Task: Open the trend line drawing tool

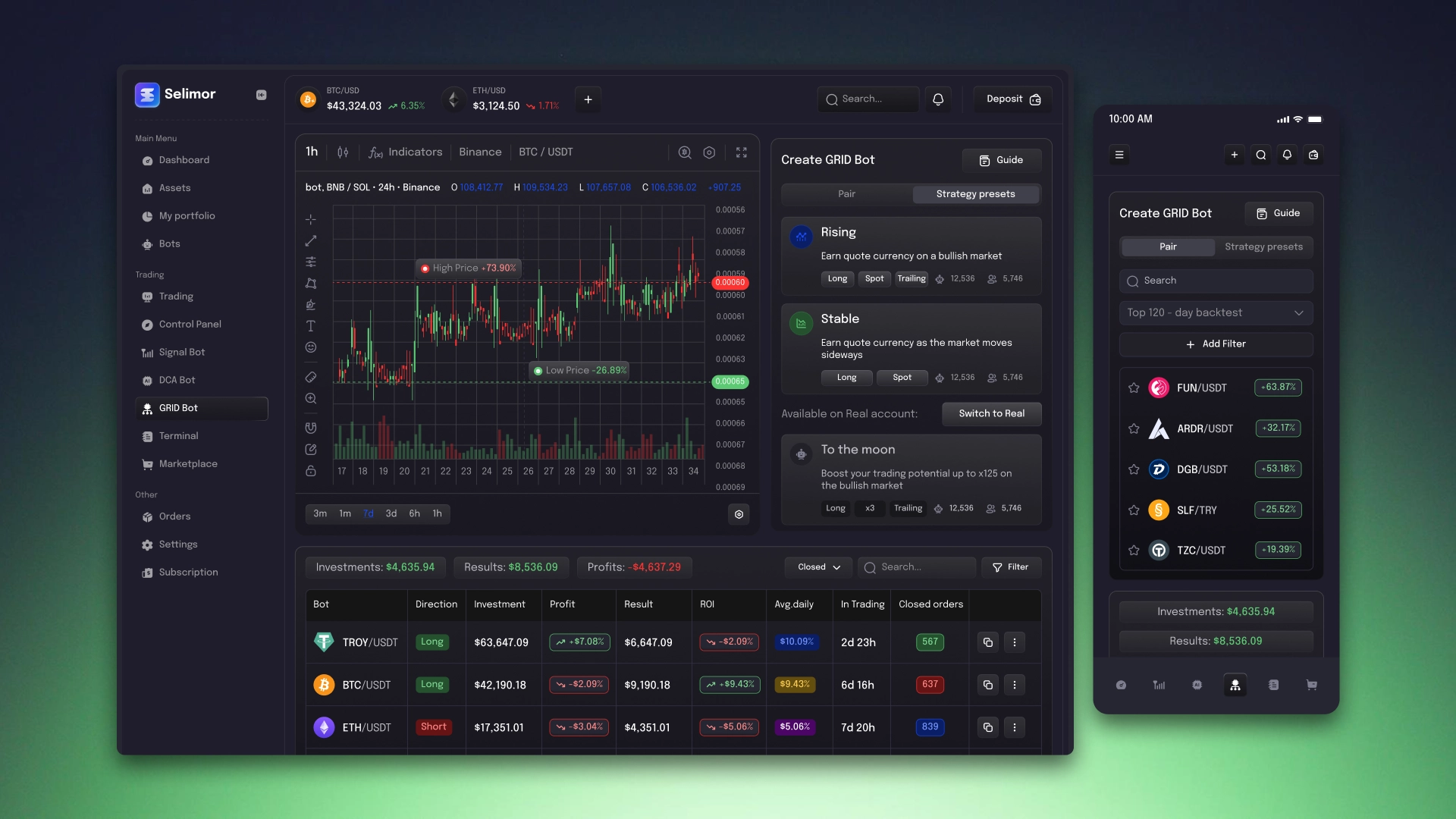Action: point(311,240)
